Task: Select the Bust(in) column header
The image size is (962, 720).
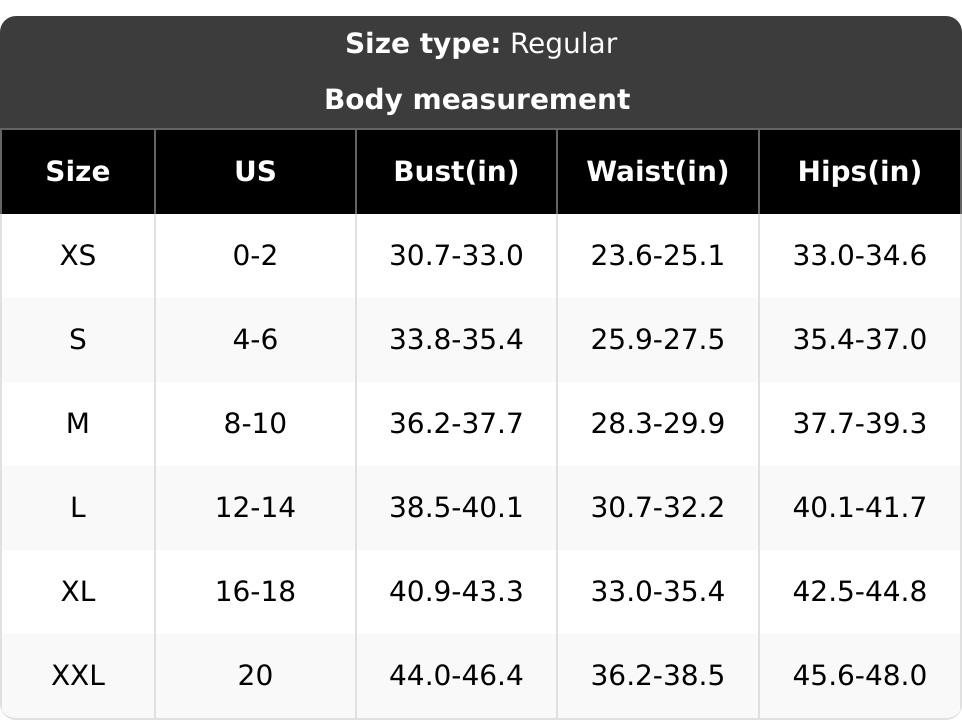Action: [456, 172]
